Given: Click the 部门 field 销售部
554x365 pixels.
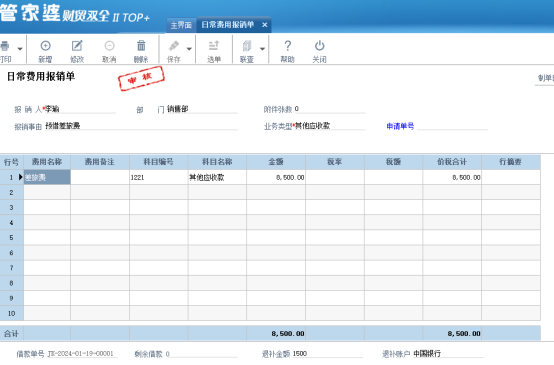Looking at the screenshot, I should [202, 109].
